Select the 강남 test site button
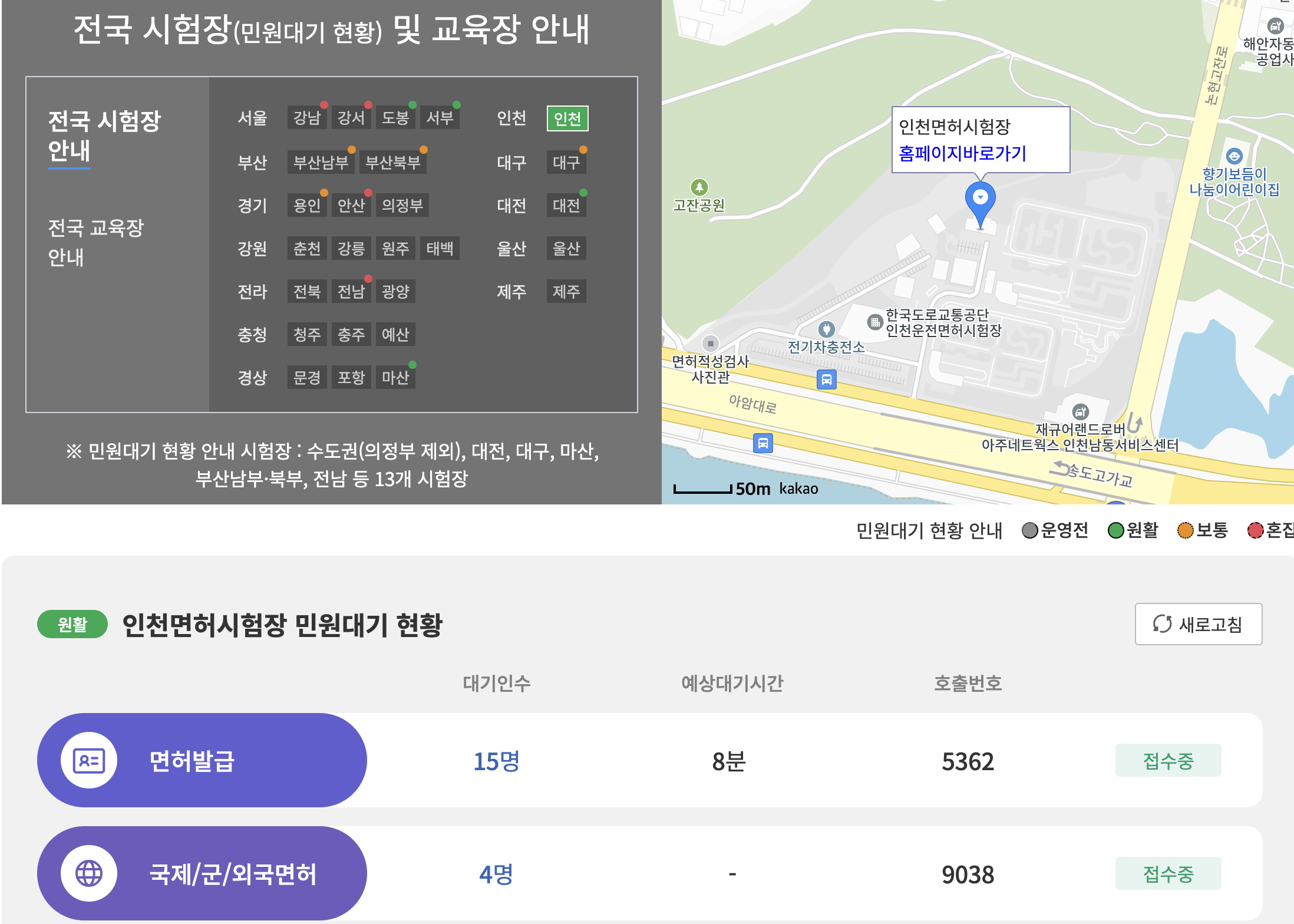This screenshot has width=1294, height=924. click(x=306, y=117)
